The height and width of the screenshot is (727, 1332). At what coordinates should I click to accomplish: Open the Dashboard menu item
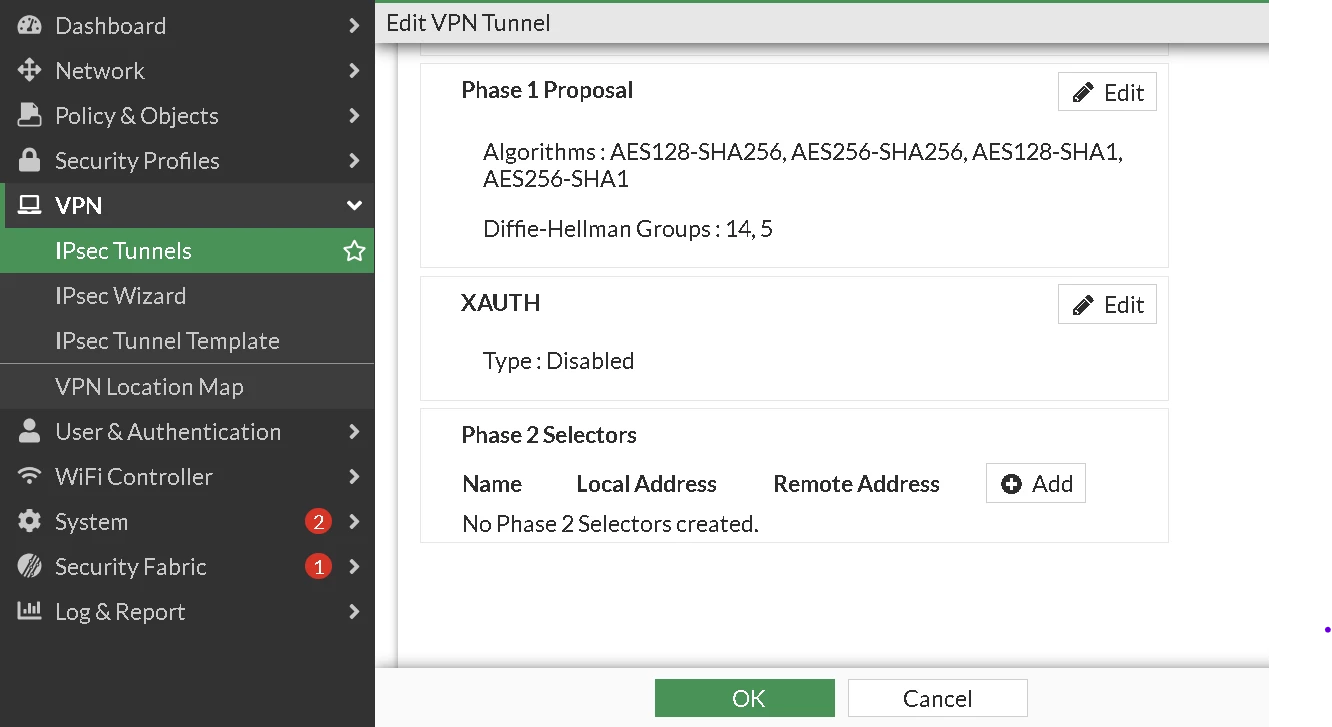coord(187,26)
